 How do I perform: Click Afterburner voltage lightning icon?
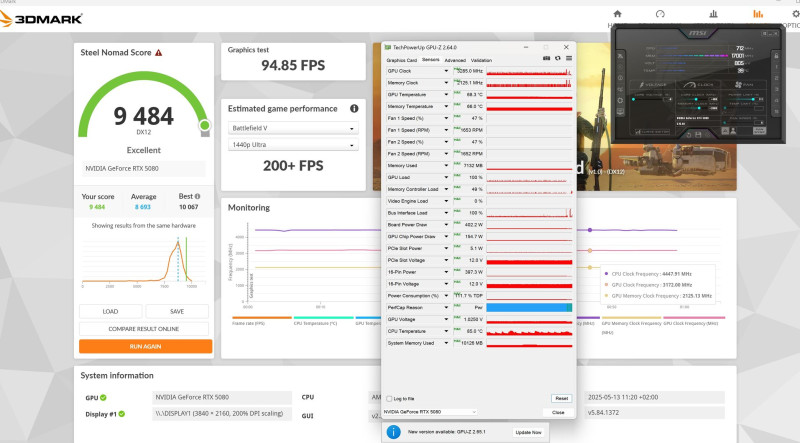tap(641, 85)
